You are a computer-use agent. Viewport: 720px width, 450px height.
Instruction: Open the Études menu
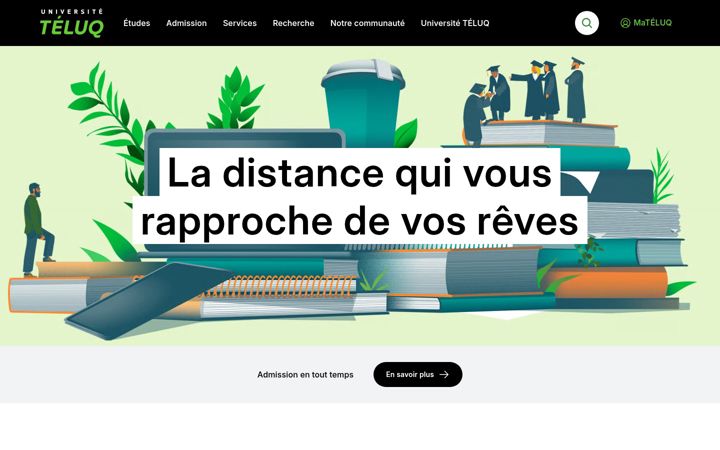(x=137, y=23)
